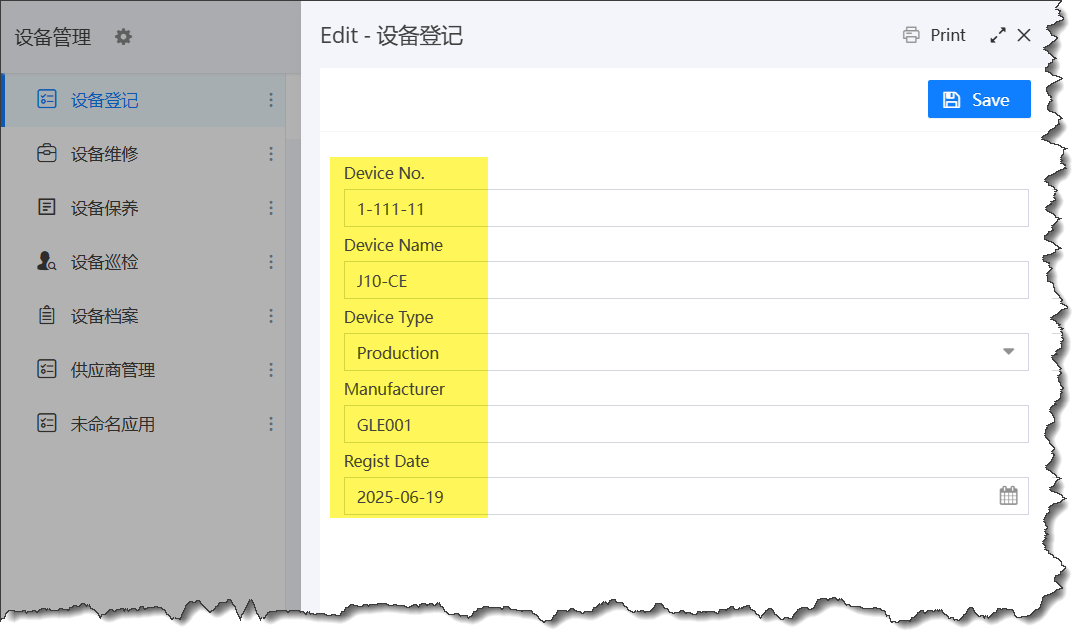The image size is (1089, 644).
Task: Click the Manufacturer input field
Action: pyautogui.click(x=685, y=424)
